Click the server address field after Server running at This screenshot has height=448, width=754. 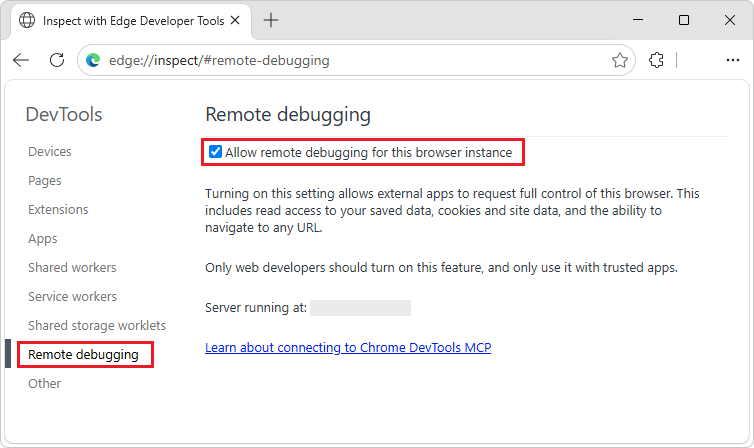click(360, 308)
